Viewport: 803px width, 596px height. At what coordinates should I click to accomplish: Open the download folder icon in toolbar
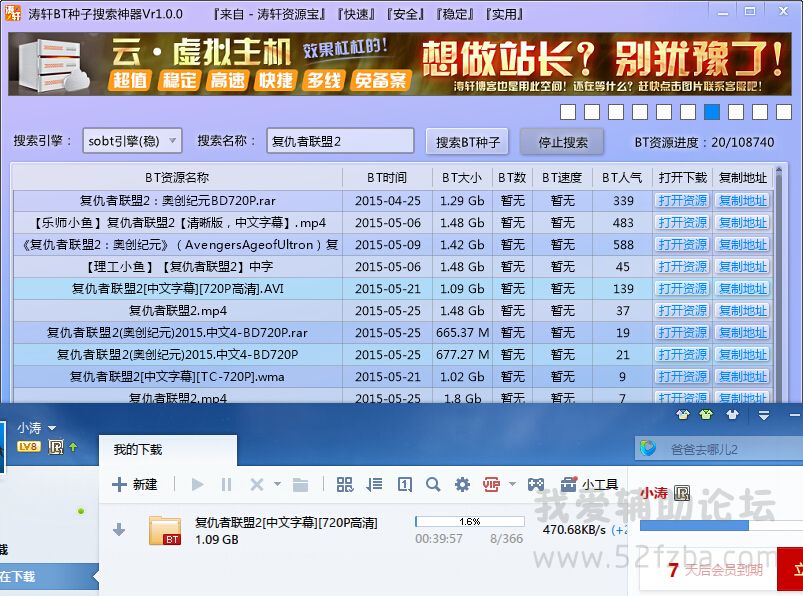[300, 485]
